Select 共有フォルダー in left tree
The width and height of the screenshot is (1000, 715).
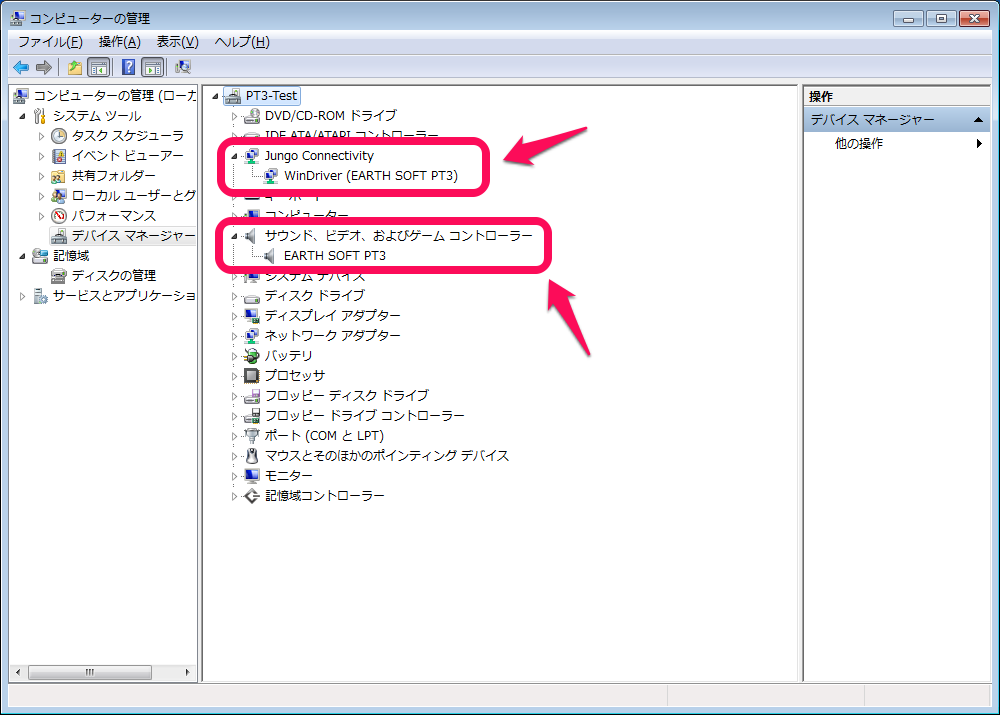114,175
